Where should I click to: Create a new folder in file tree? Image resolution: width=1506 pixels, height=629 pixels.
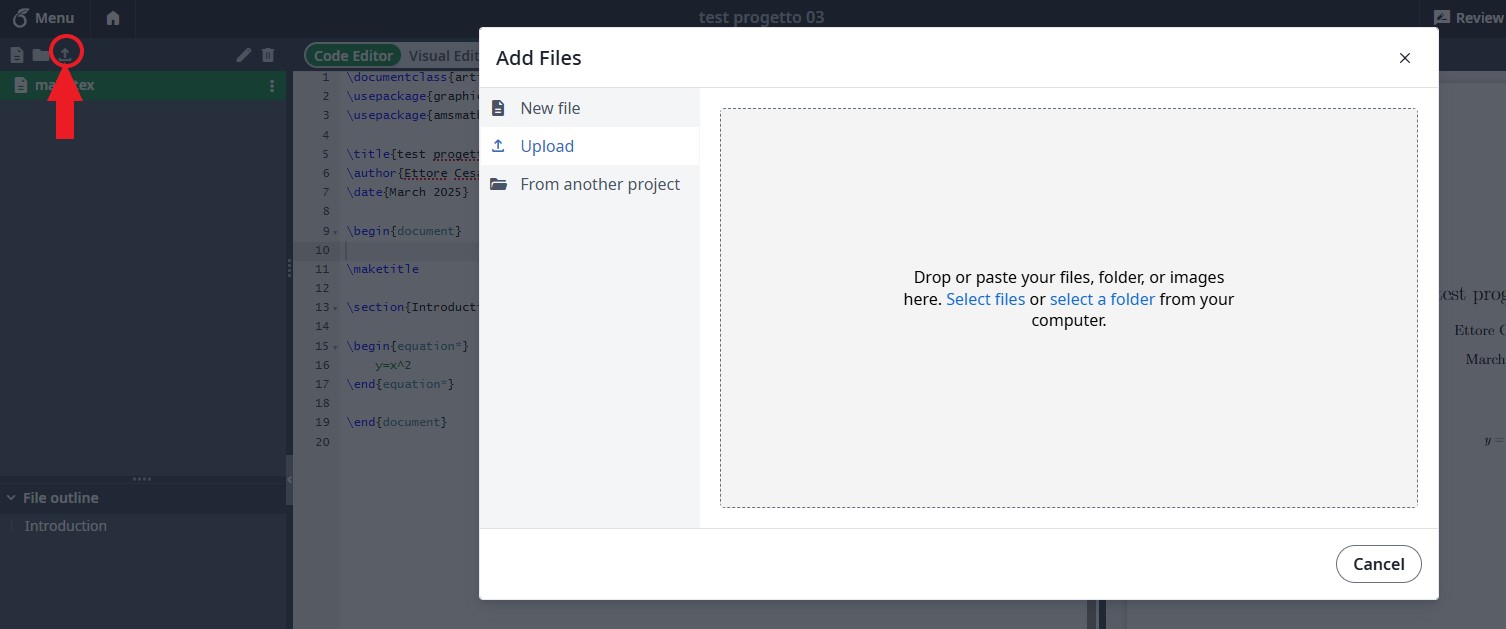pos(40,55)
